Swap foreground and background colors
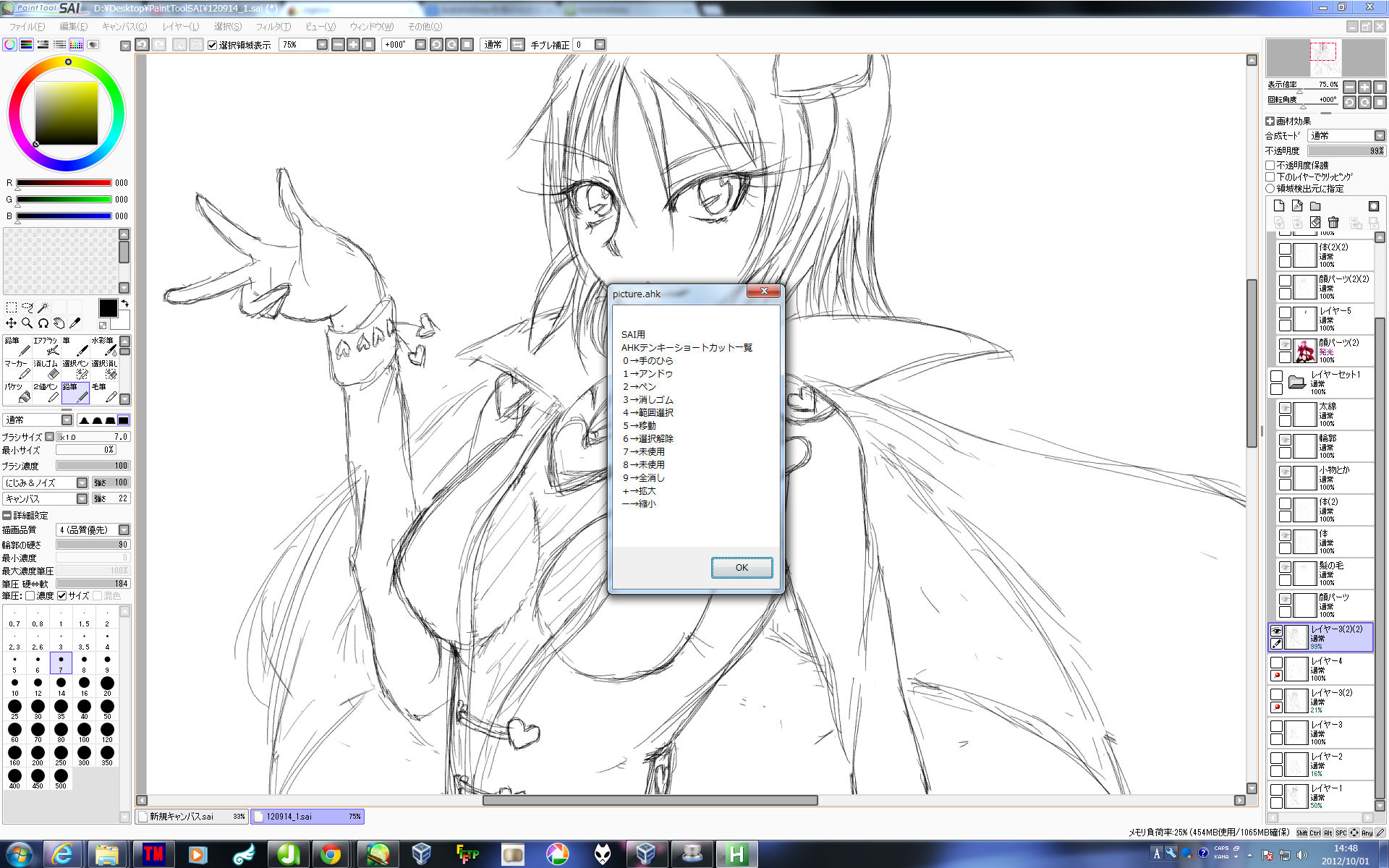1389x868 pixels. [124, 304]
